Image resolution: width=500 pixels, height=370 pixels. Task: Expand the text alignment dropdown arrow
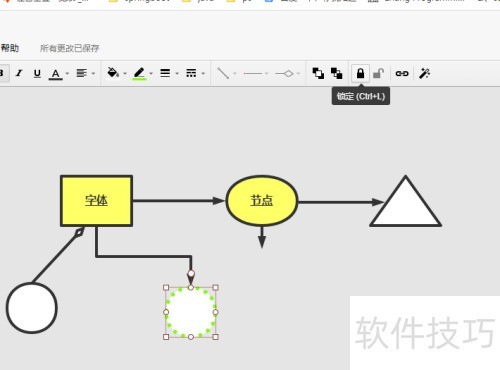(x=93, y=74)
